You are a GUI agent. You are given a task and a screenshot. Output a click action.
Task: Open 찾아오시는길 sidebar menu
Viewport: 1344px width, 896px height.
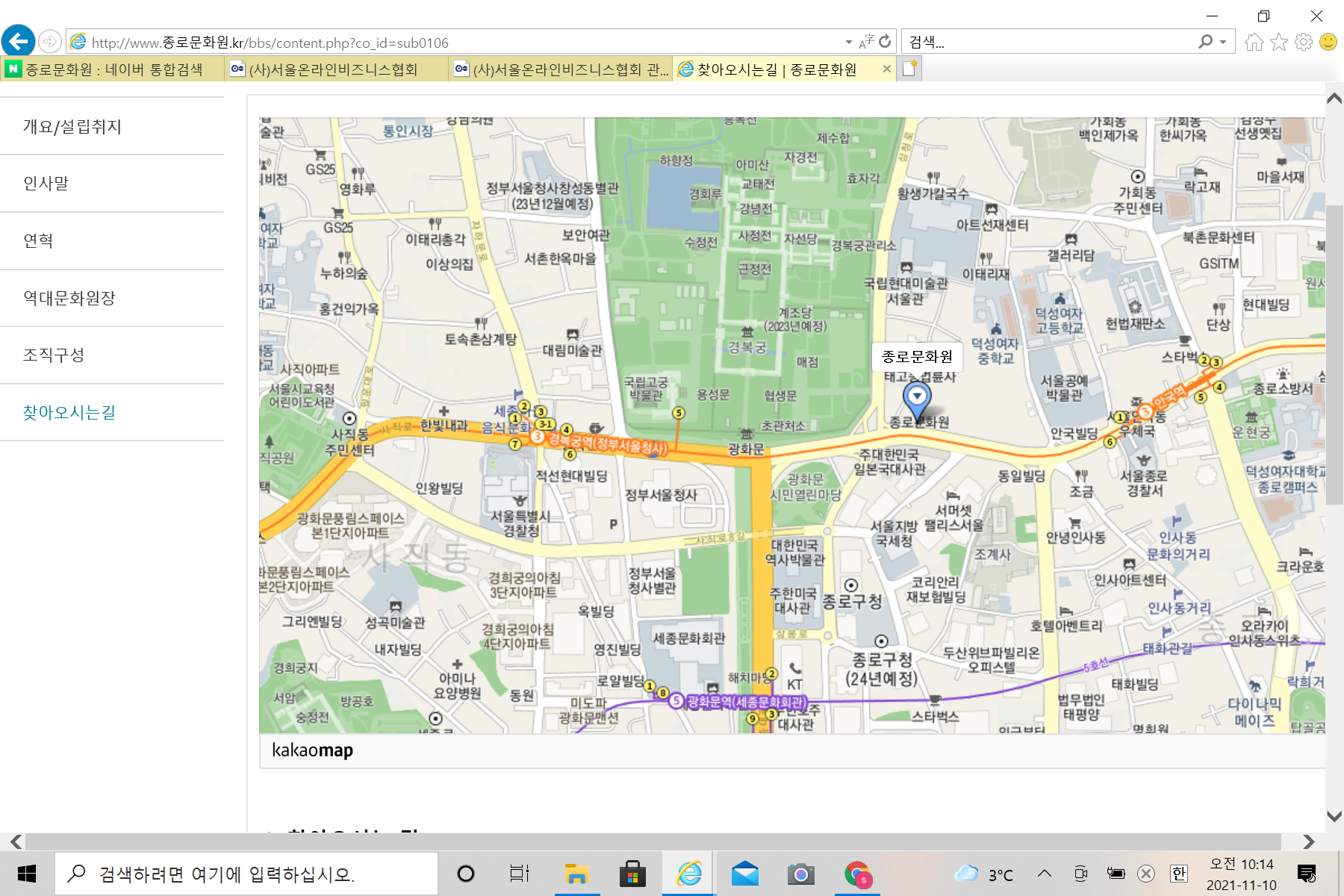click(x=112, y=412)
